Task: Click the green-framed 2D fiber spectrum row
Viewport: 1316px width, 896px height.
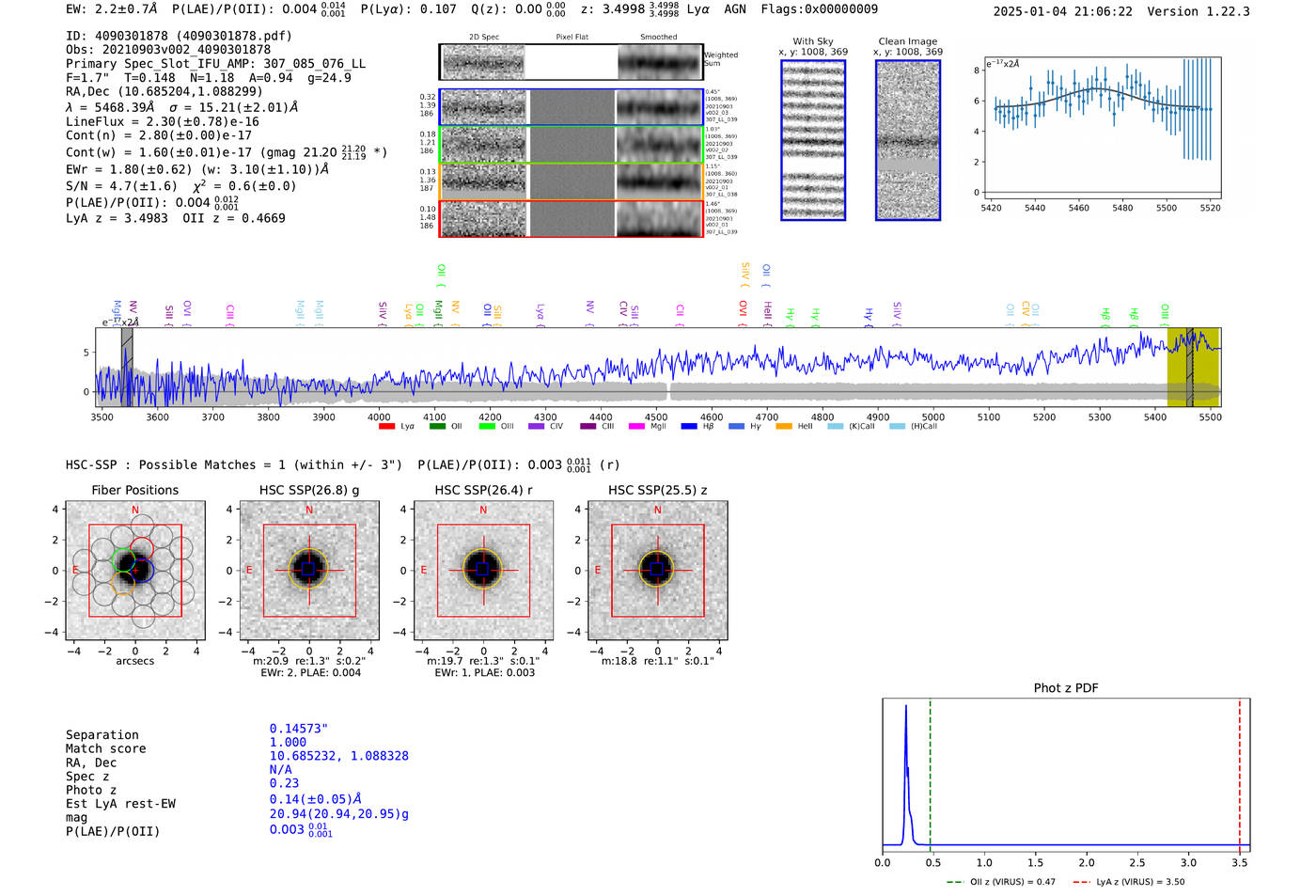Action: [572, 145]
